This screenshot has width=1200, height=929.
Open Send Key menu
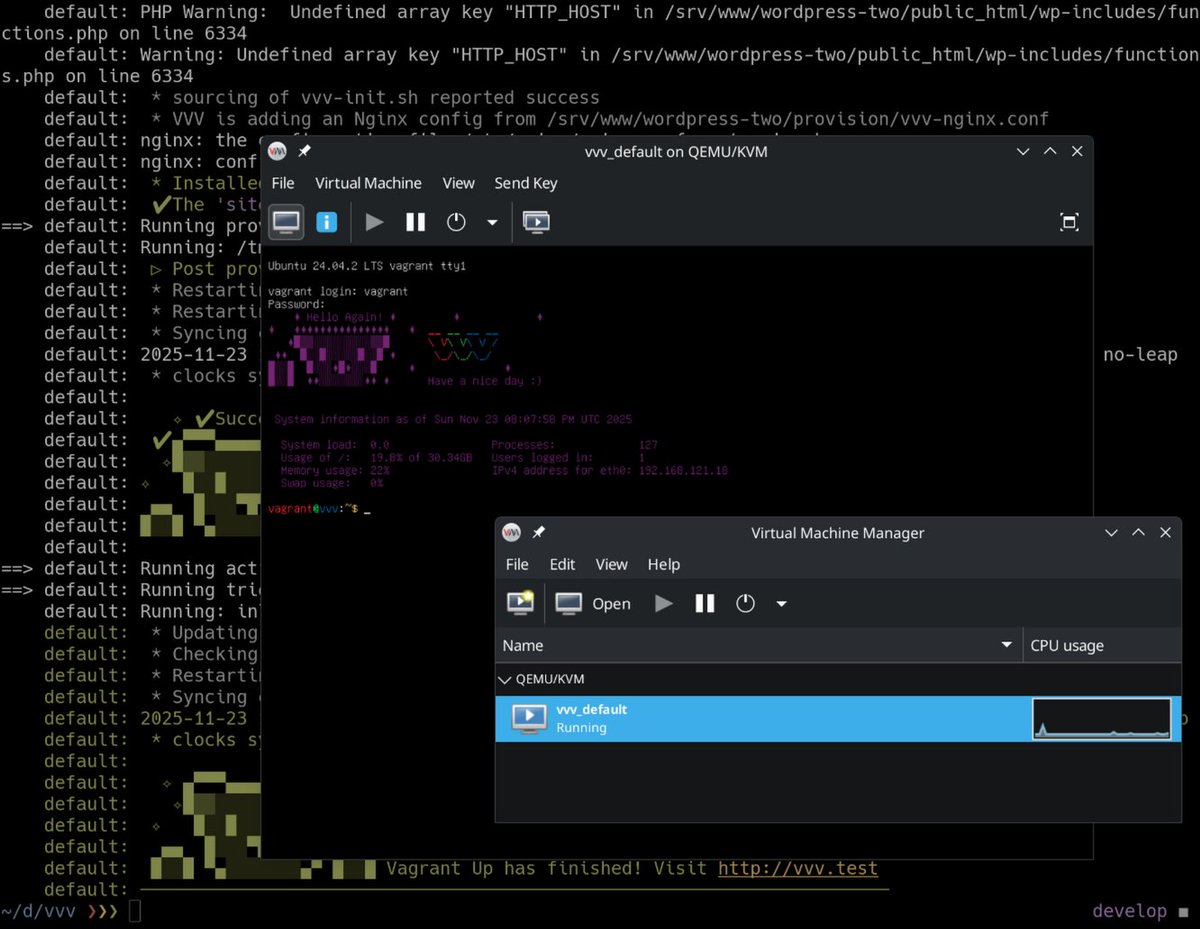(526, 183)
